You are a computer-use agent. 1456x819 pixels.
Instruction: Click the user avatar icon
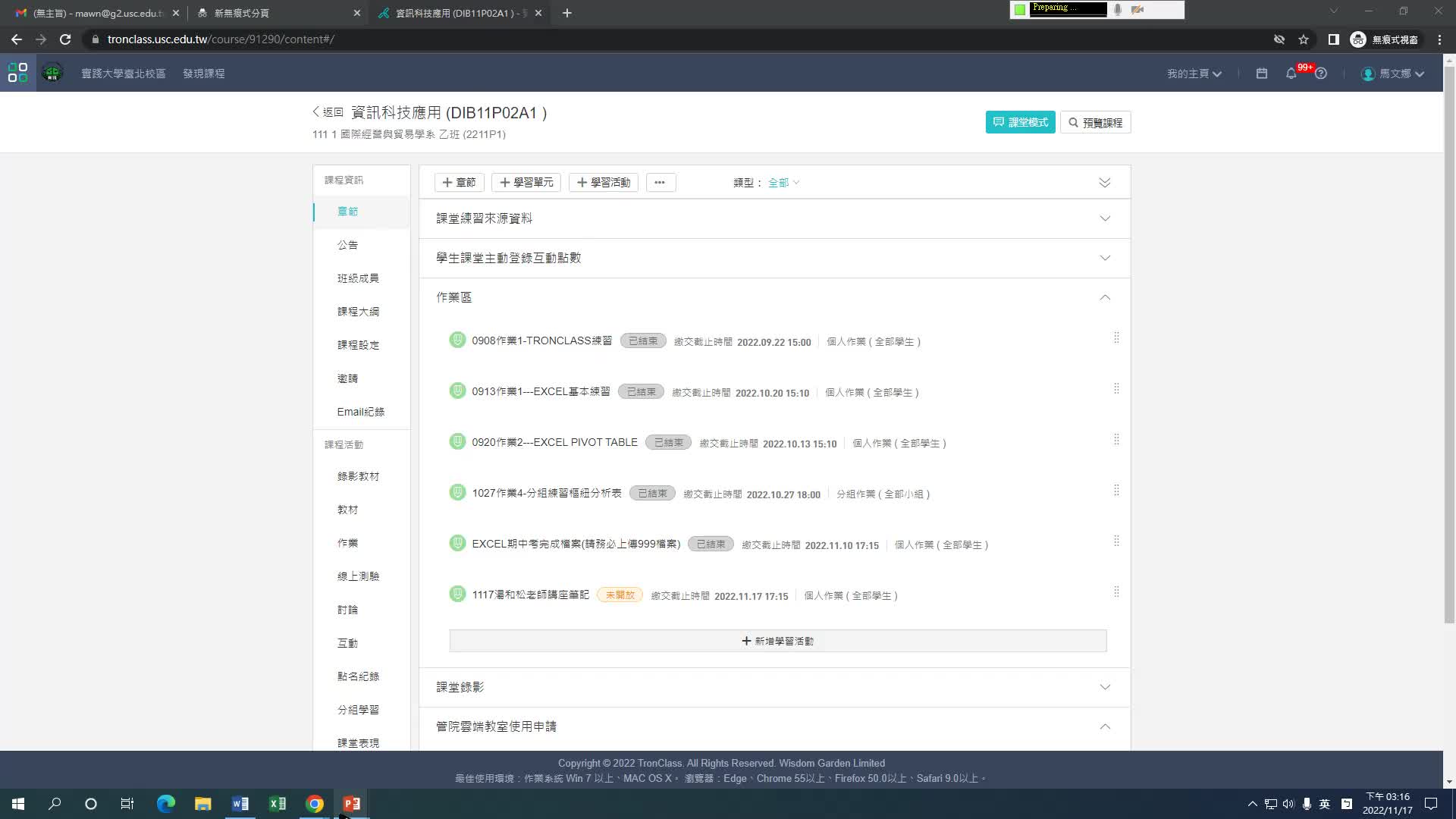pos(1368,74)
